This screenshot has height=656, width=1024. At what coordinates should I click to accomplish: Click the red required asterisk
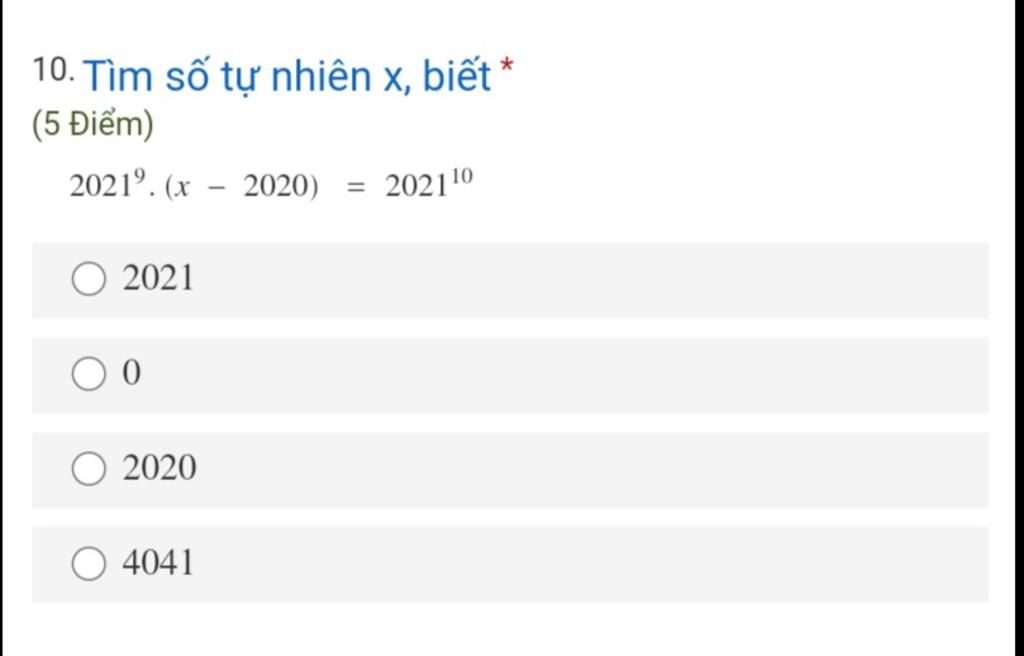click(x=507, y=67)
